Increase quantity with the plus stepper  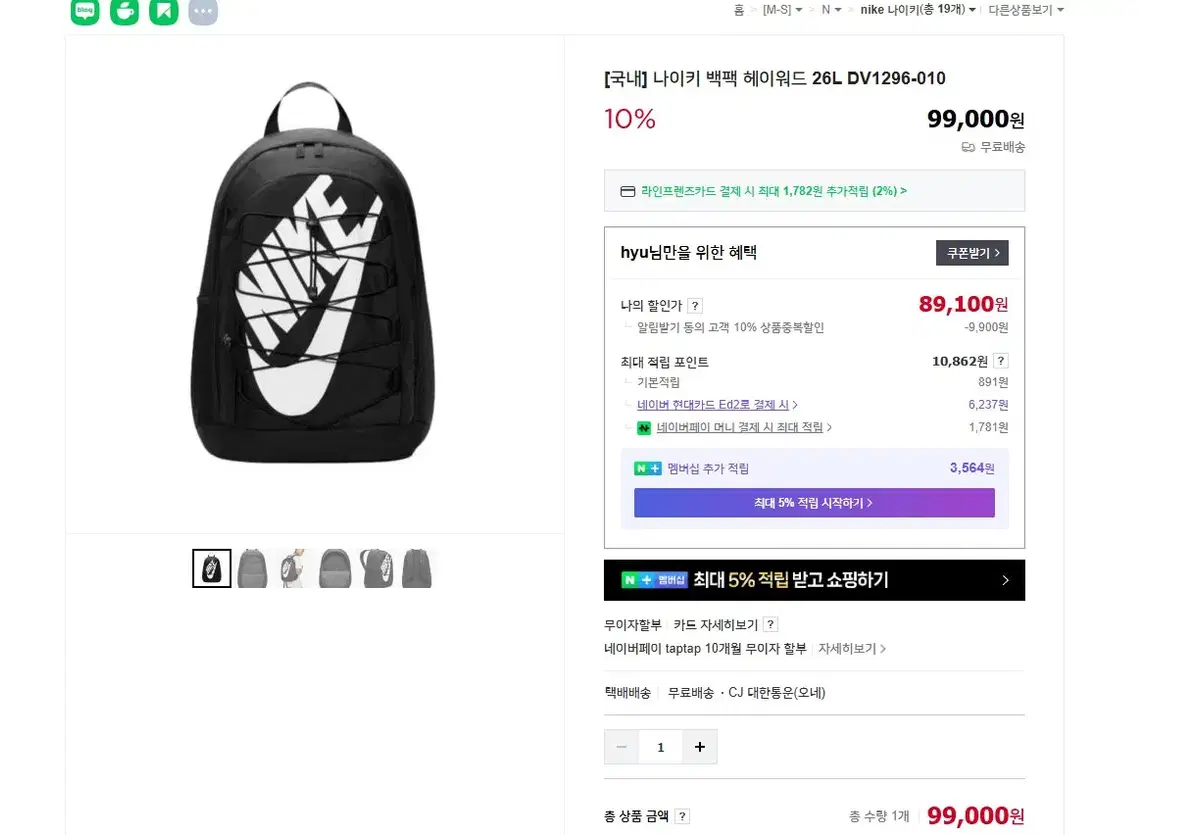(x=699, y=747)
